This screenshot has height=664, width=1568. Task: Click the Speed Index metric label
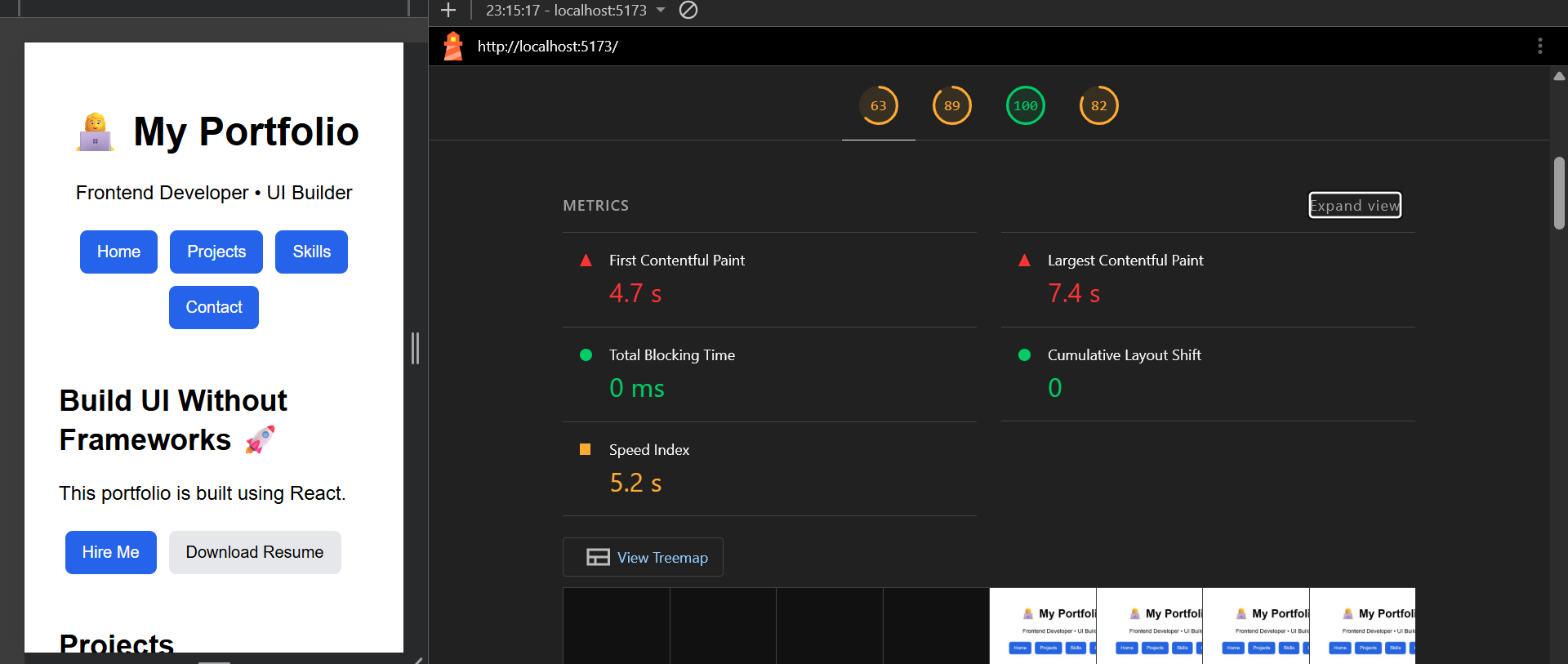pyautogui.click(x=649, y=450)
